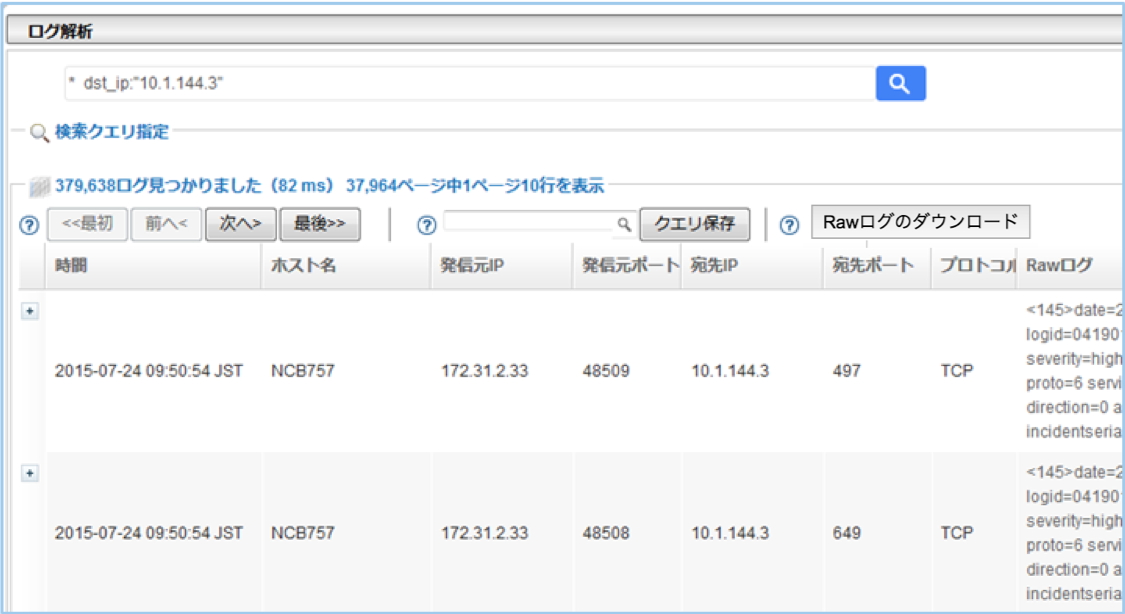Click the help icon next to the query save field
The image size is (1125, 614).
click(424, 224)
